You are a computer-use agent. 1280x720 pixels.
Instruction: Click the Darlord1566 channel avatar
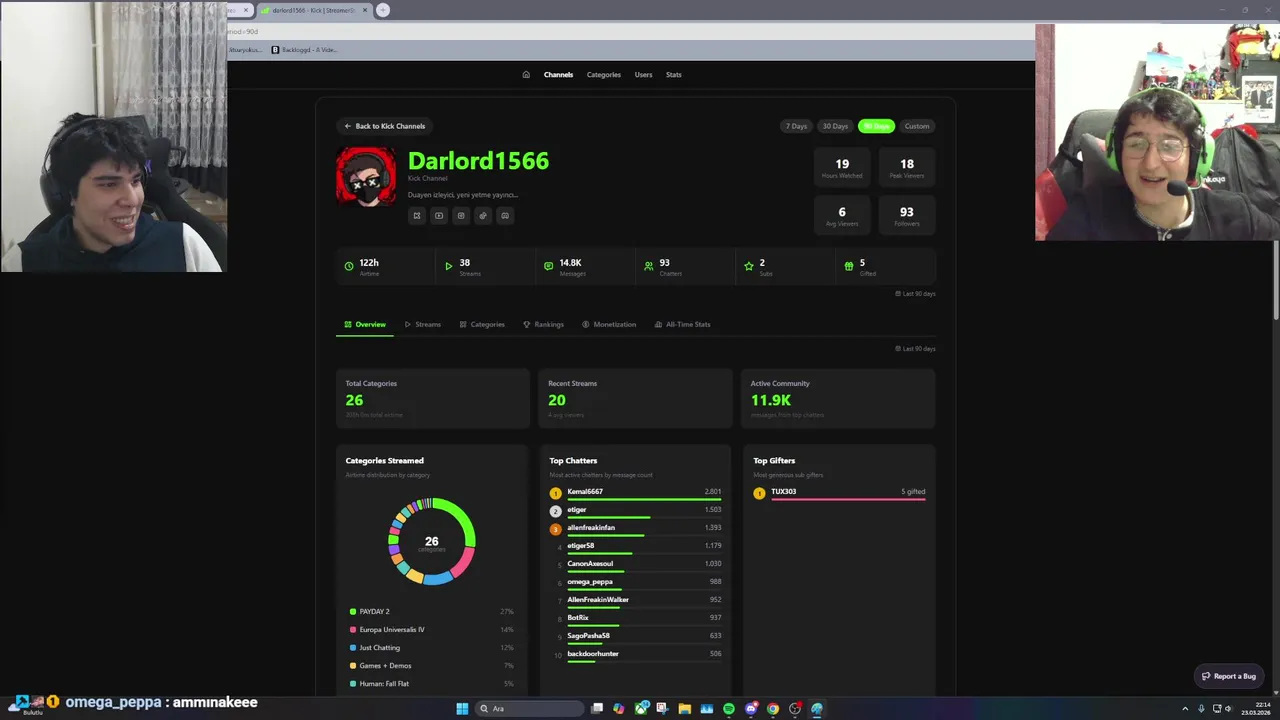(366, 176)
